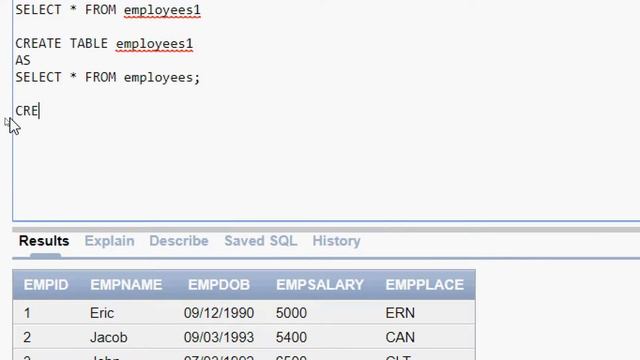The height and width of the screenshot is (360, 640).
Task: Click the salary cell 5400
Action: click(291, 338)
